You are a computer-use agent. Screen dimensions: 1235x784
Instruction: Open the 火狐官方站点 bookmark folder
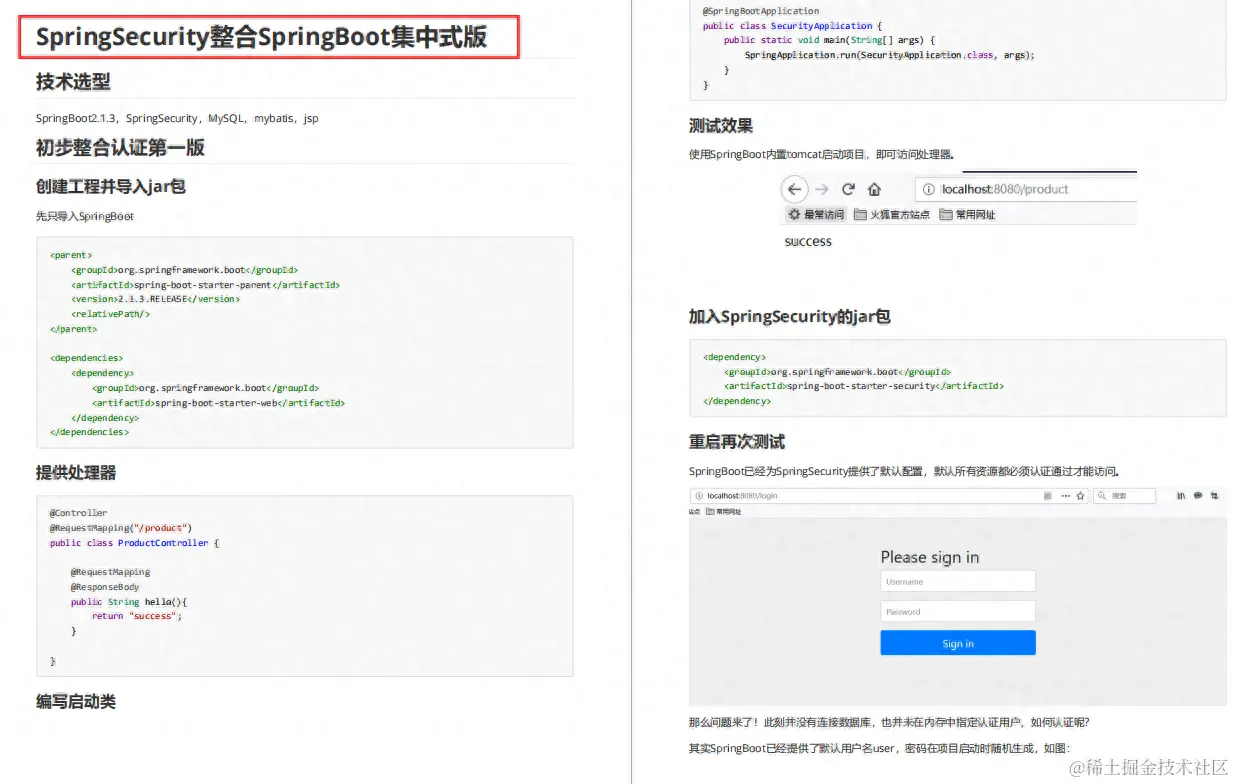coord(892,214)
